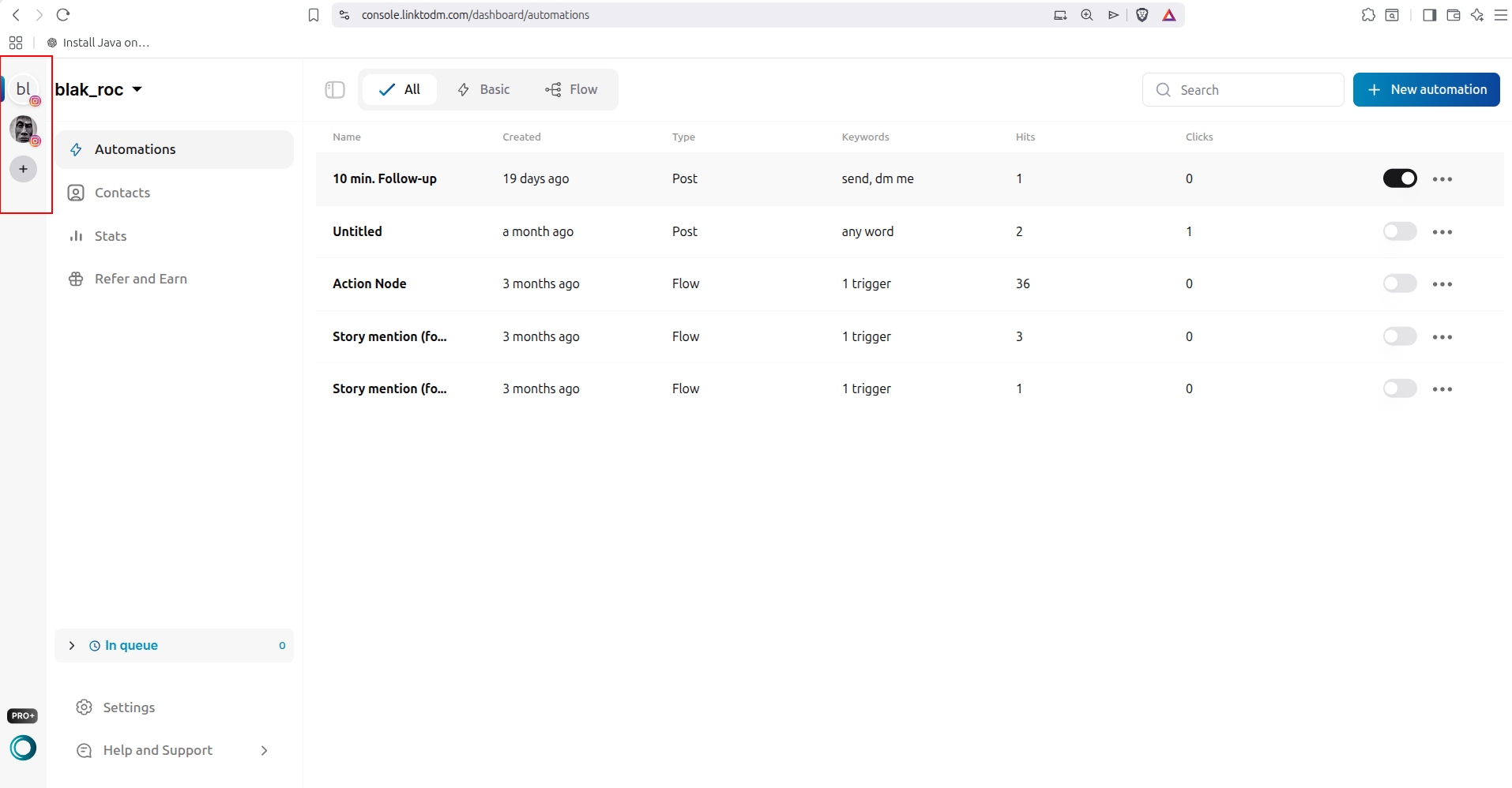This screenshot has height=788, width=1512.
Task: Click the Brave Rewards triangle icon
Action: tap(1169, 15)
